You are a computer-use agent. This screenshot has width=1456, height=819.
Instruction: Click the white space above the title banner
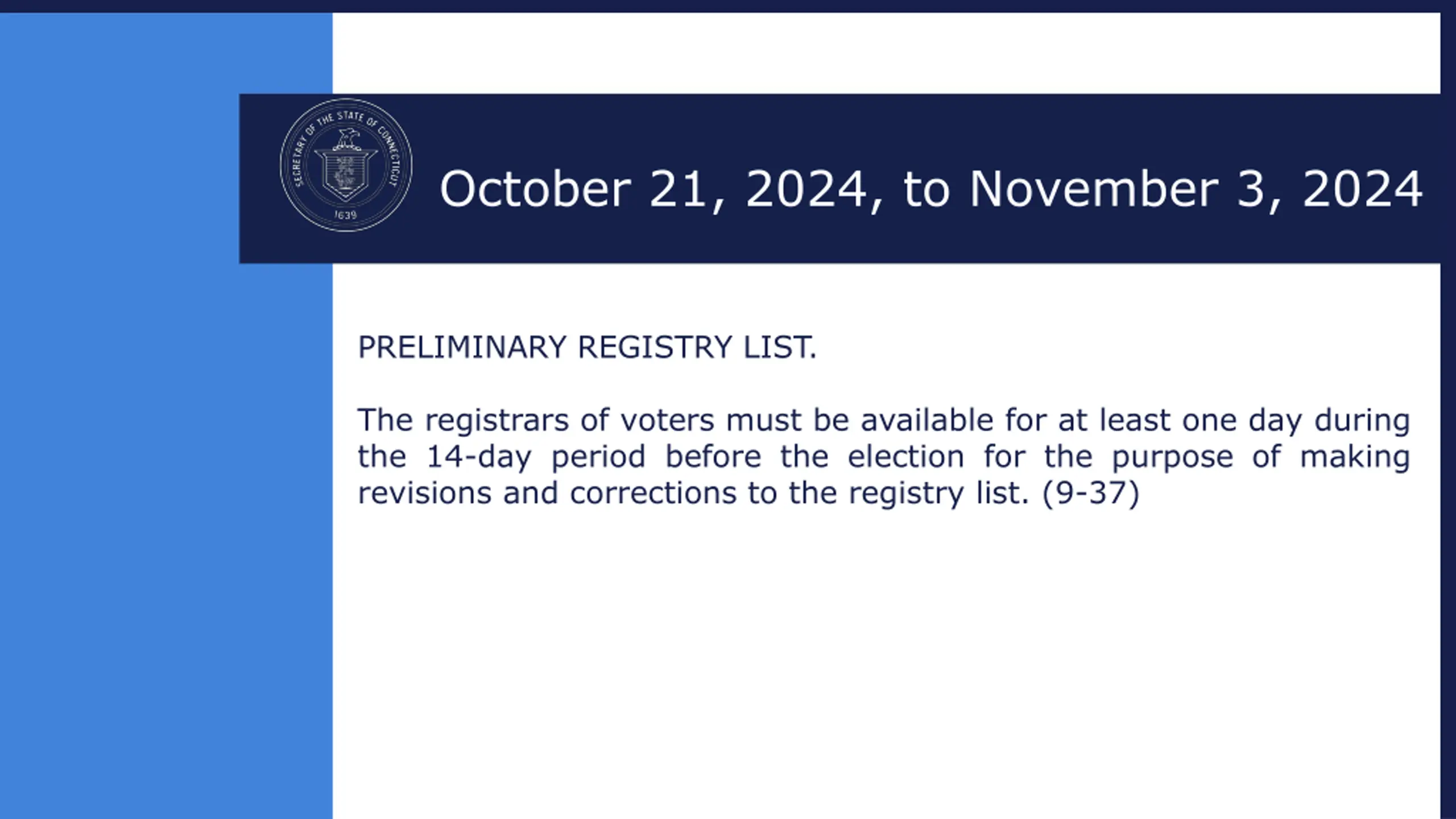[x=886, y=53]
